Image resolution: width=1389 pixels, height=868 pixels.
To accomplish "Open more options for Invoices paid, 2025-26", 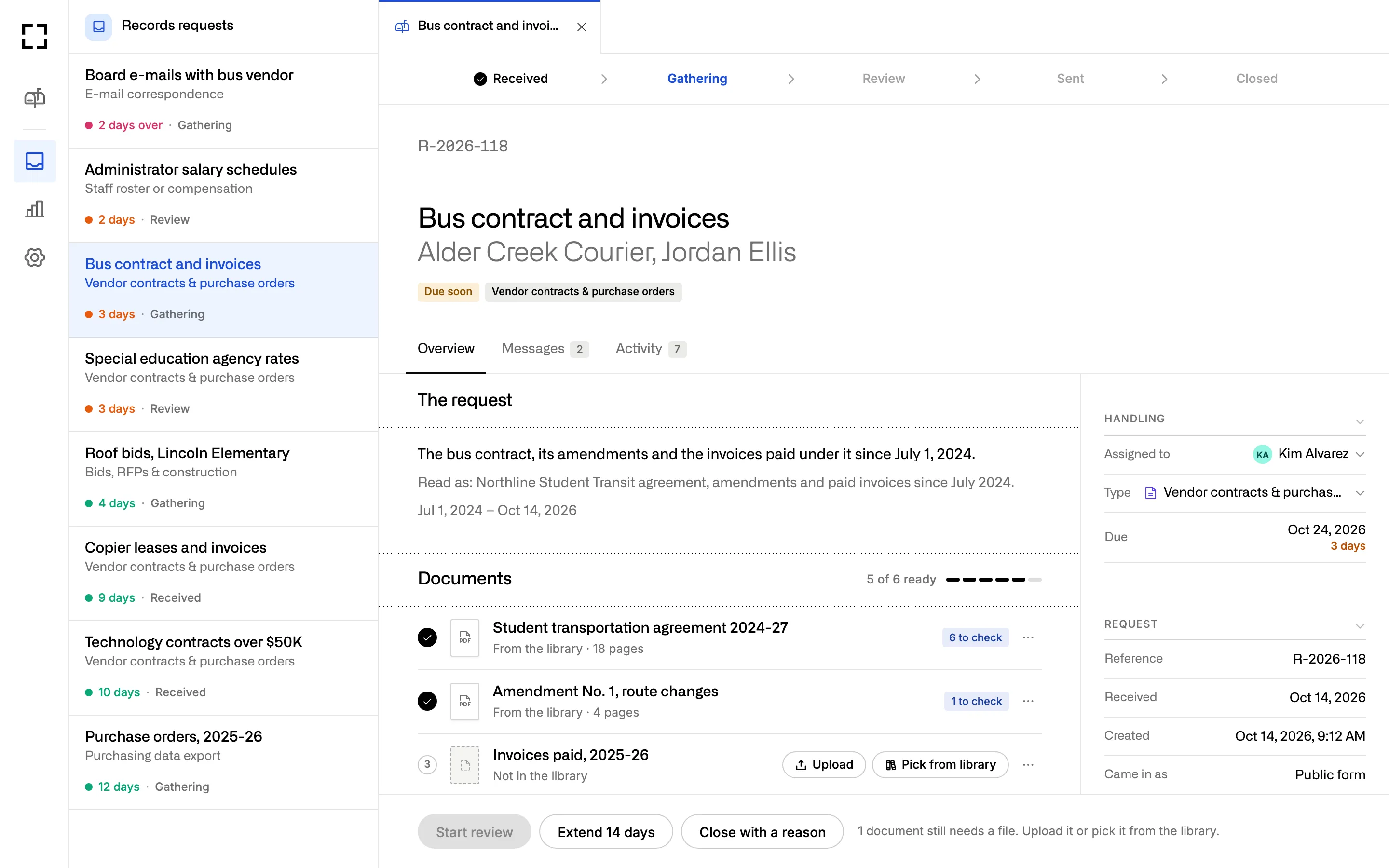I will click(x=1028, y=765).
